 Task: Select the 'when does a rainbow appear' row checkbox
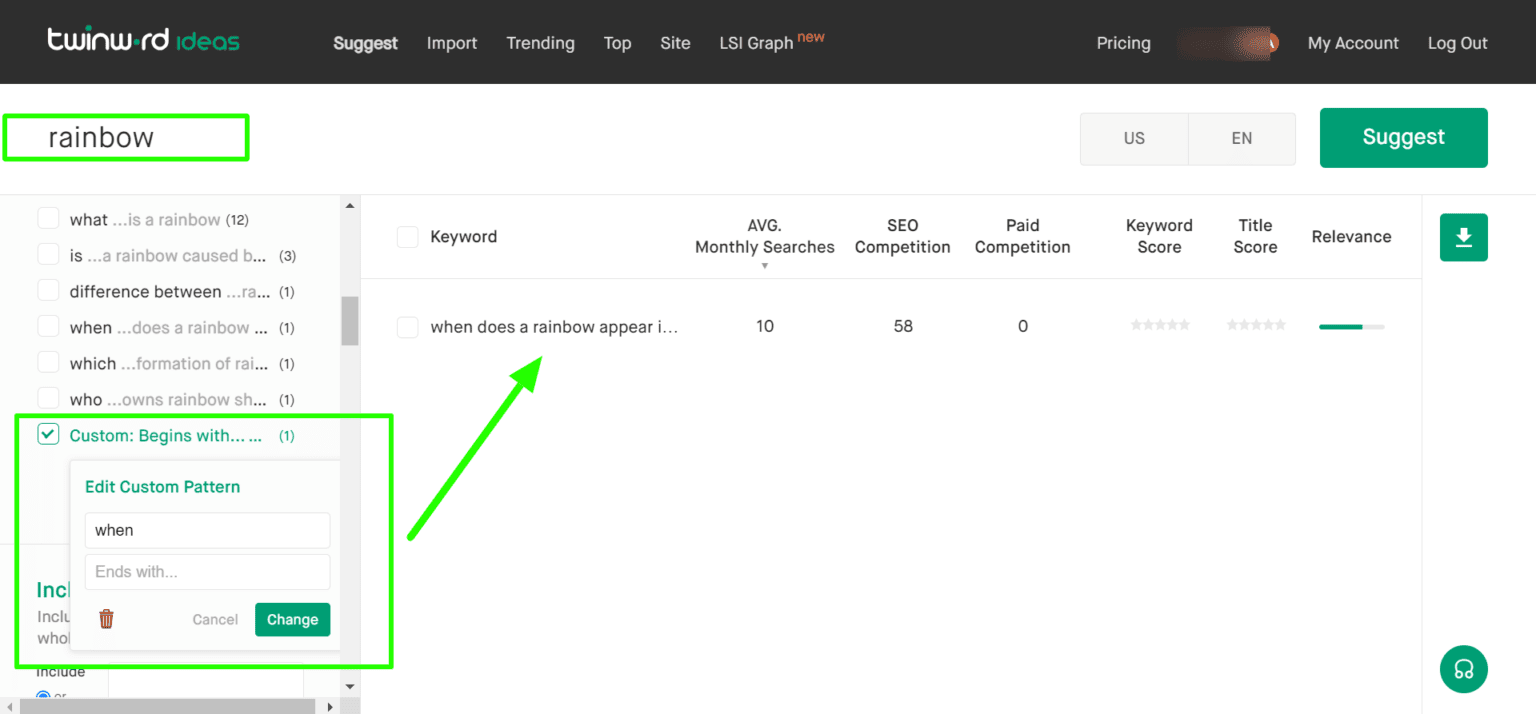[407, 327]
